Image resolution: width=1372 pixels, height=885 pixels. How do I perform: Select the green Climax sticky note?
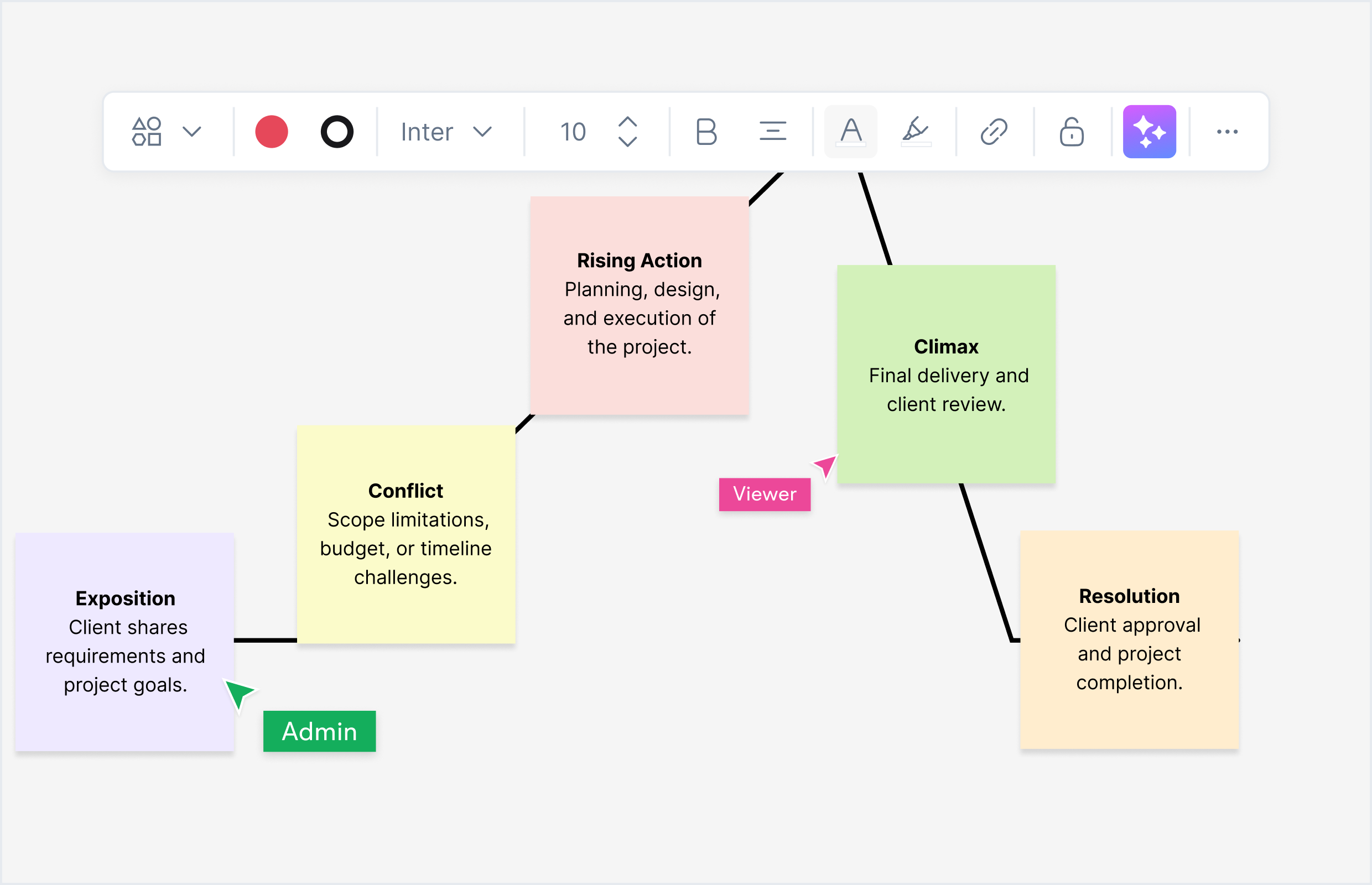coord(946,374)
